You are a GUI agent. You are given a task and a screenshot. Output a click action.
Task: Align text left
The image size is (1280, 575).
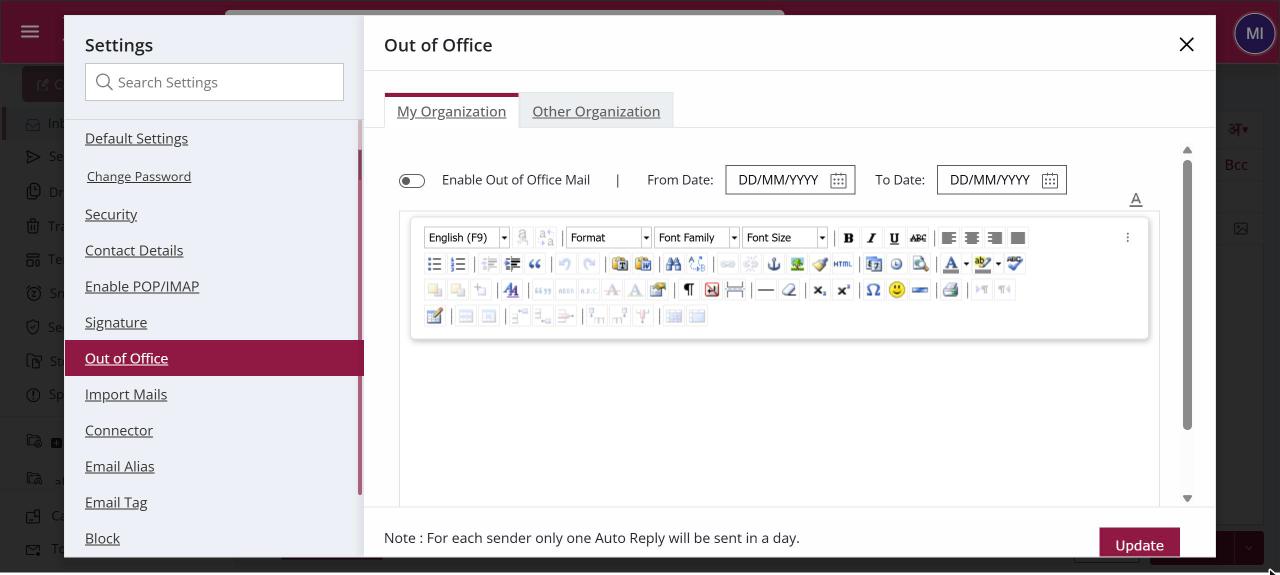pos(948,238)
